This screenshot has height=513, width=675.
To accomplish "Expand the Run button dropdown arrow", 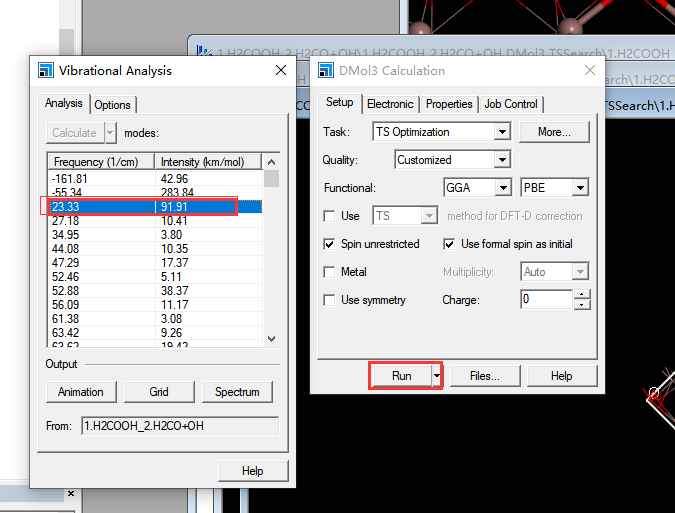I will pos(437,376).
